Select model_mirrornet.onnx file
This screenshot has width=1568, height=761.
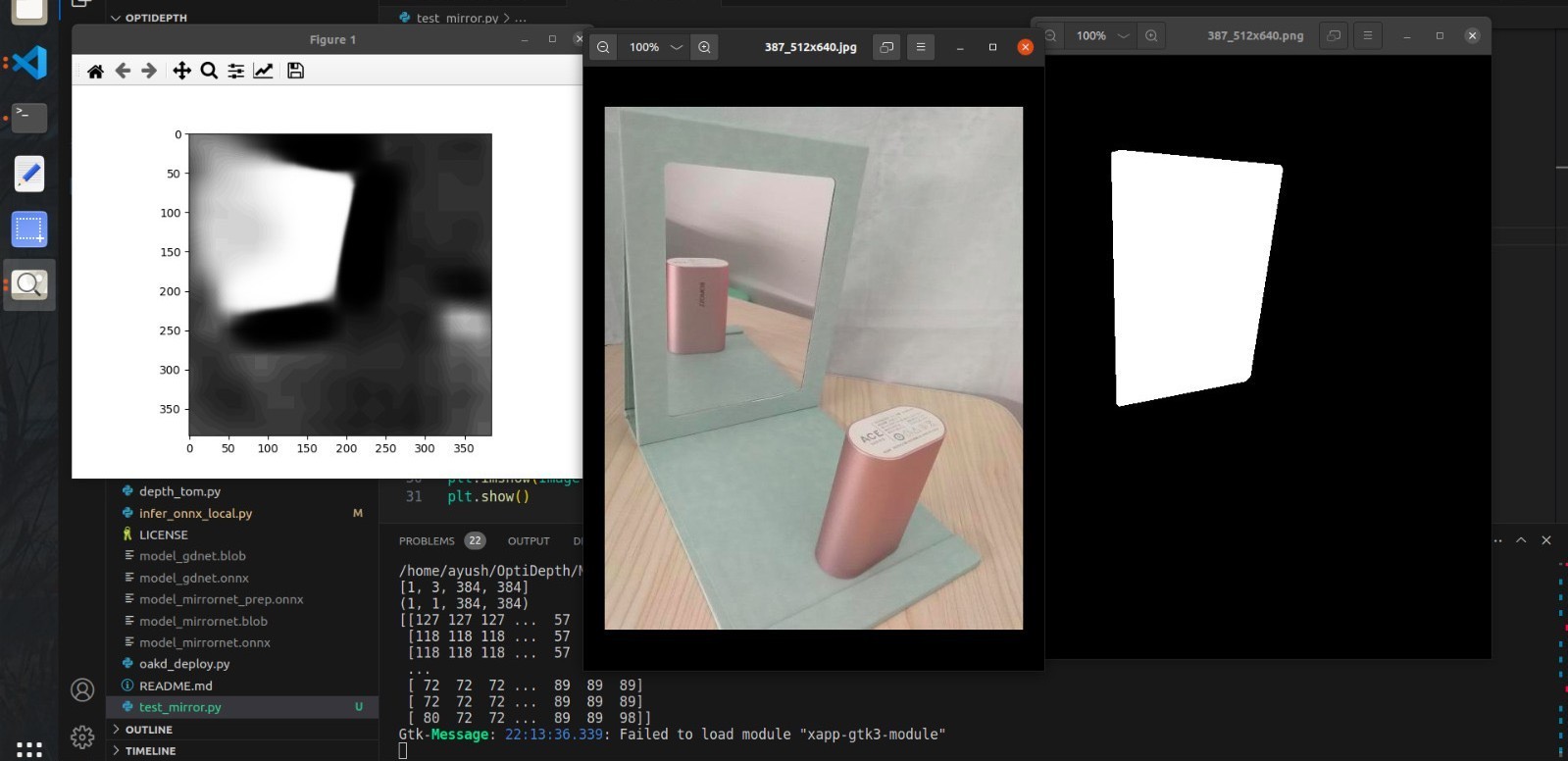pyautogui.click(x=204, y=642)
